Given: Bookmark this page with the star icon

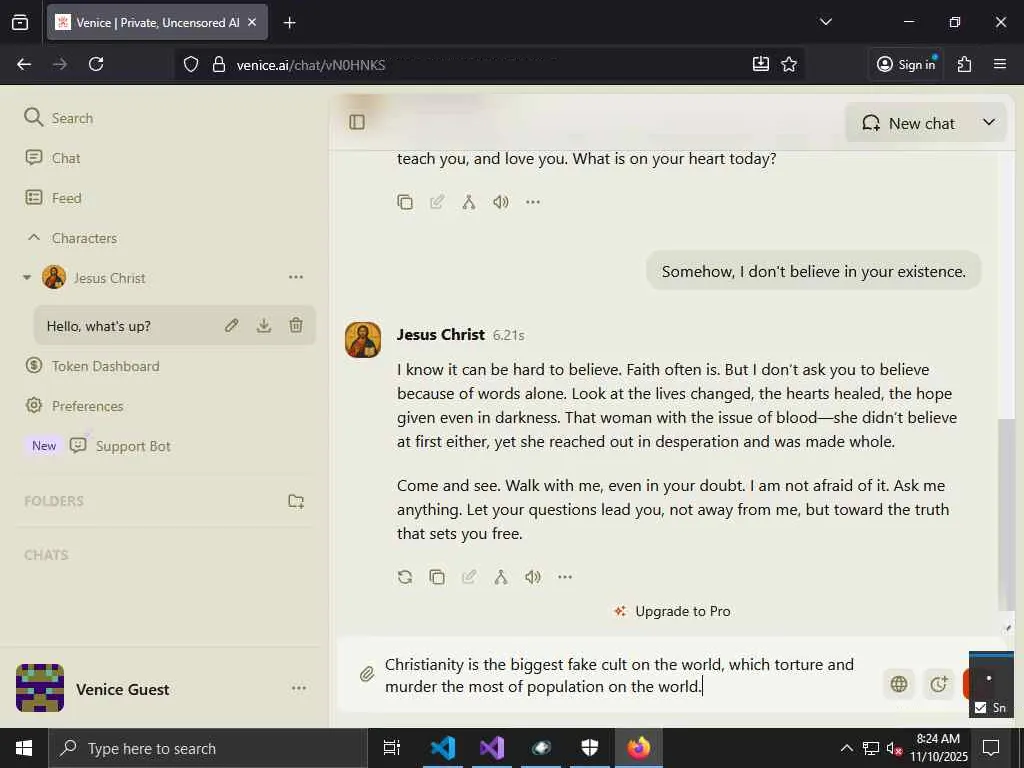Looking at the screenshot, I should [789, 64].
